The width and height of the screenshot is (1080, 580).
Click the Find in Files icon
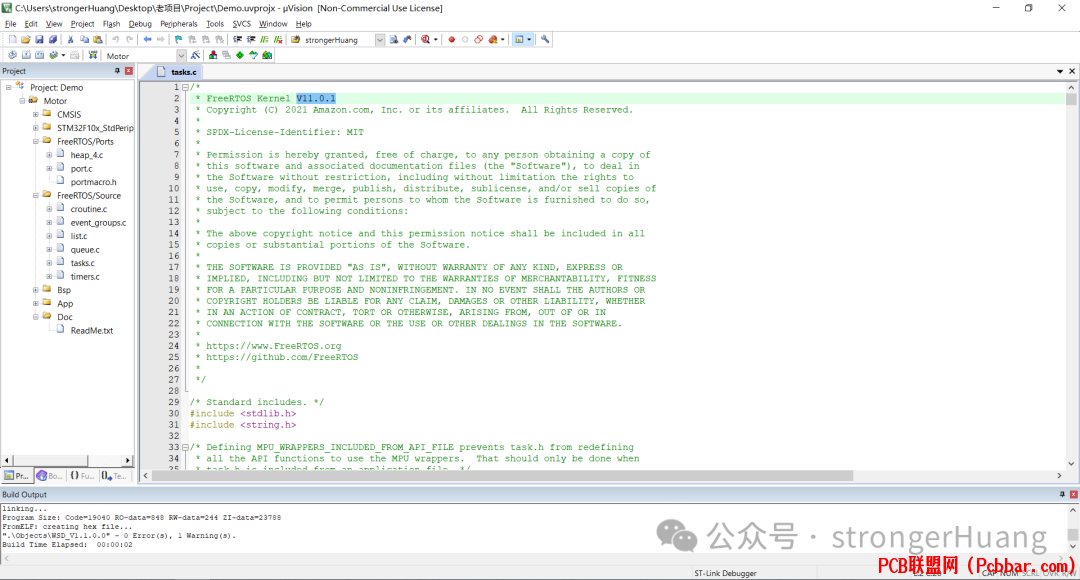[x=394, y=40]
